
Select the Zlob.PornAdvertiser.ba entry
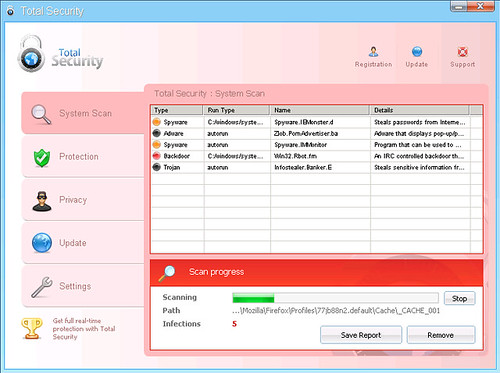tap(306, 134)
